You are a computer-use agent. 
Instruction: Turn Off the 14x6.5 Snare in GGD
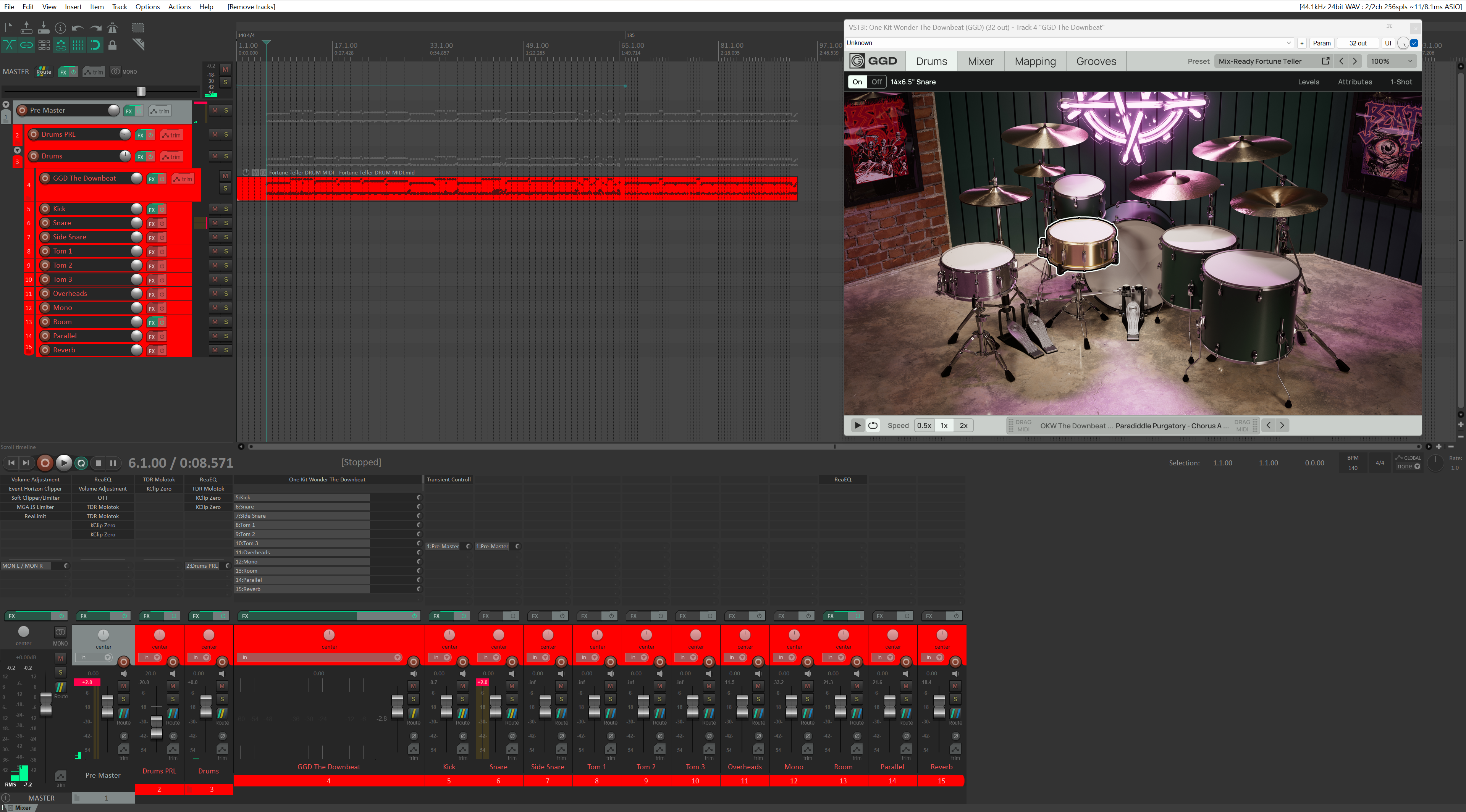tap(876, 81)
